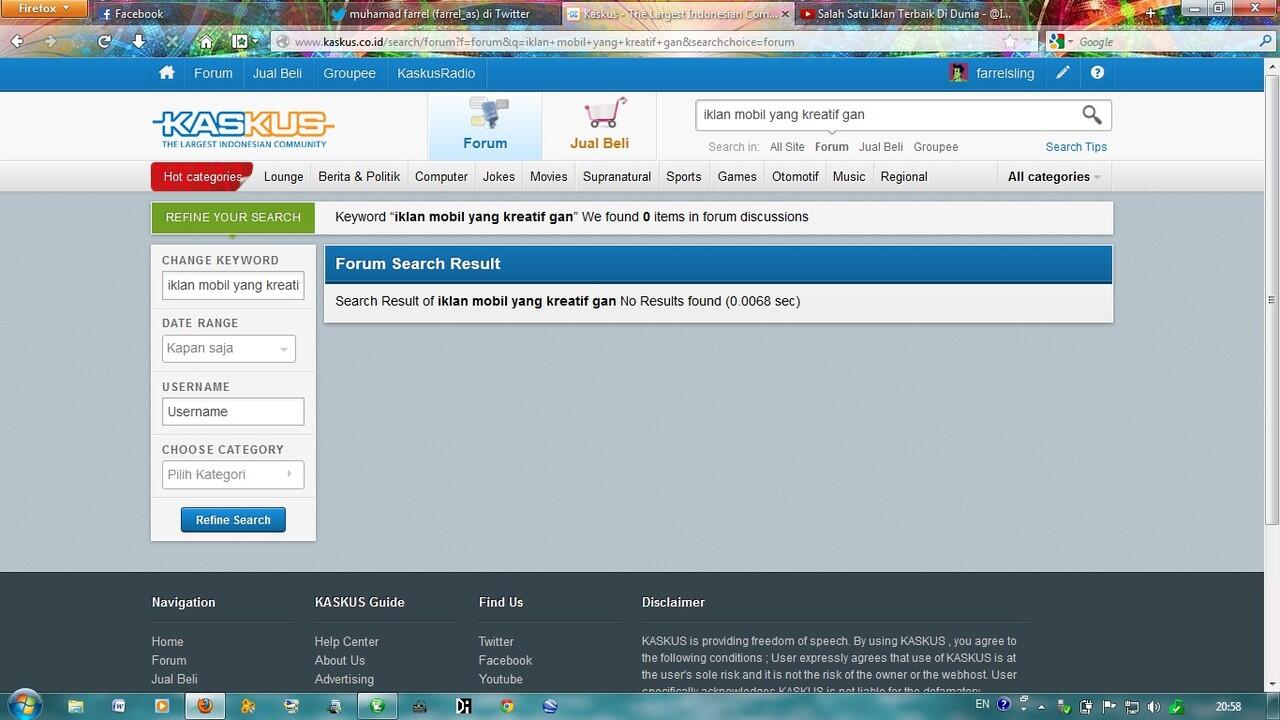Viewport: 1280px width, 720px height.
Task: Open Help Center footer link
Action: click(346, 641)
